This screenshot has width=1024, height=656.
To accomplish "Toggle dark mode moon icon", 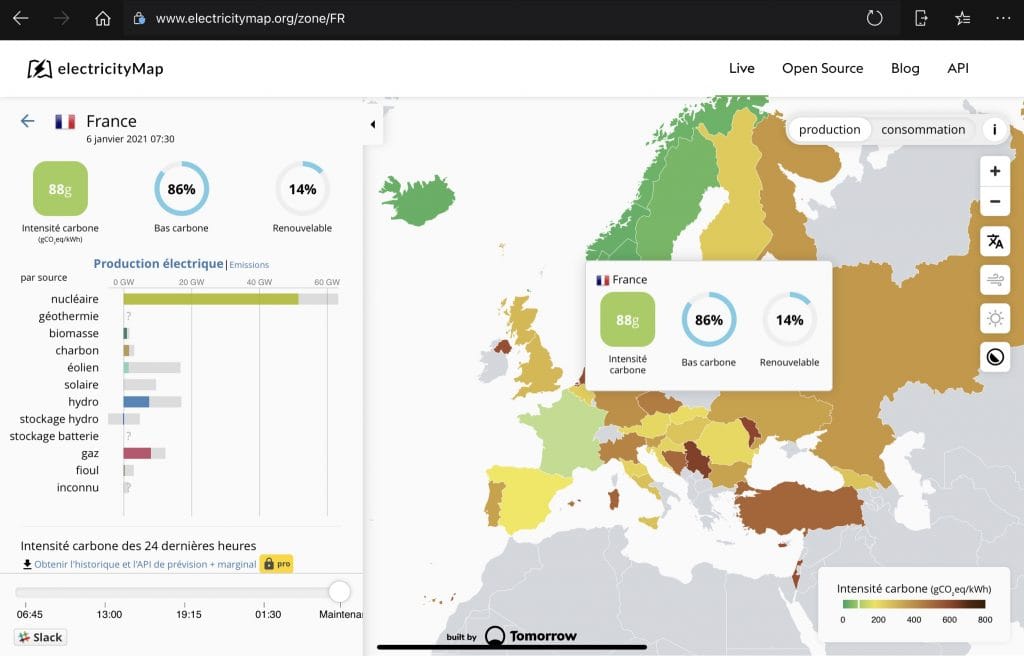I will (995, 357).
